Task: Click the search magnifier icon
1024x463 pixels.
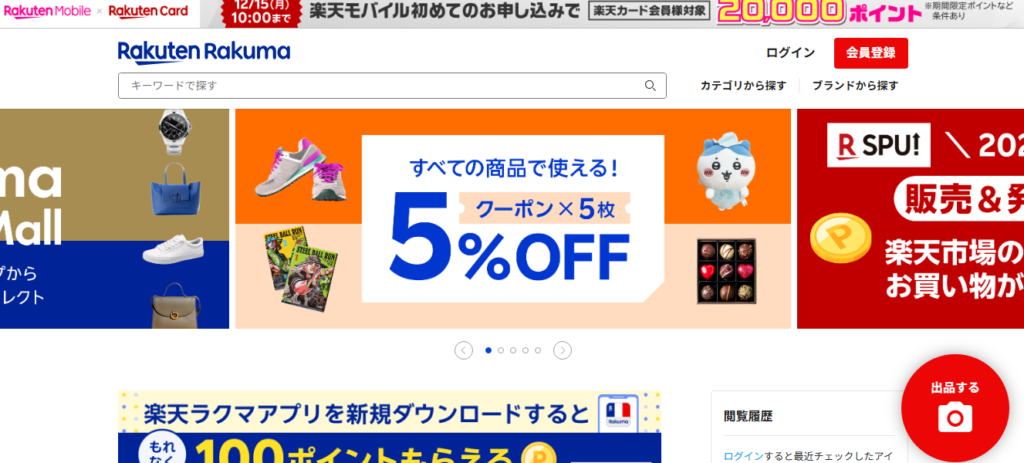Action: (650, 86)
